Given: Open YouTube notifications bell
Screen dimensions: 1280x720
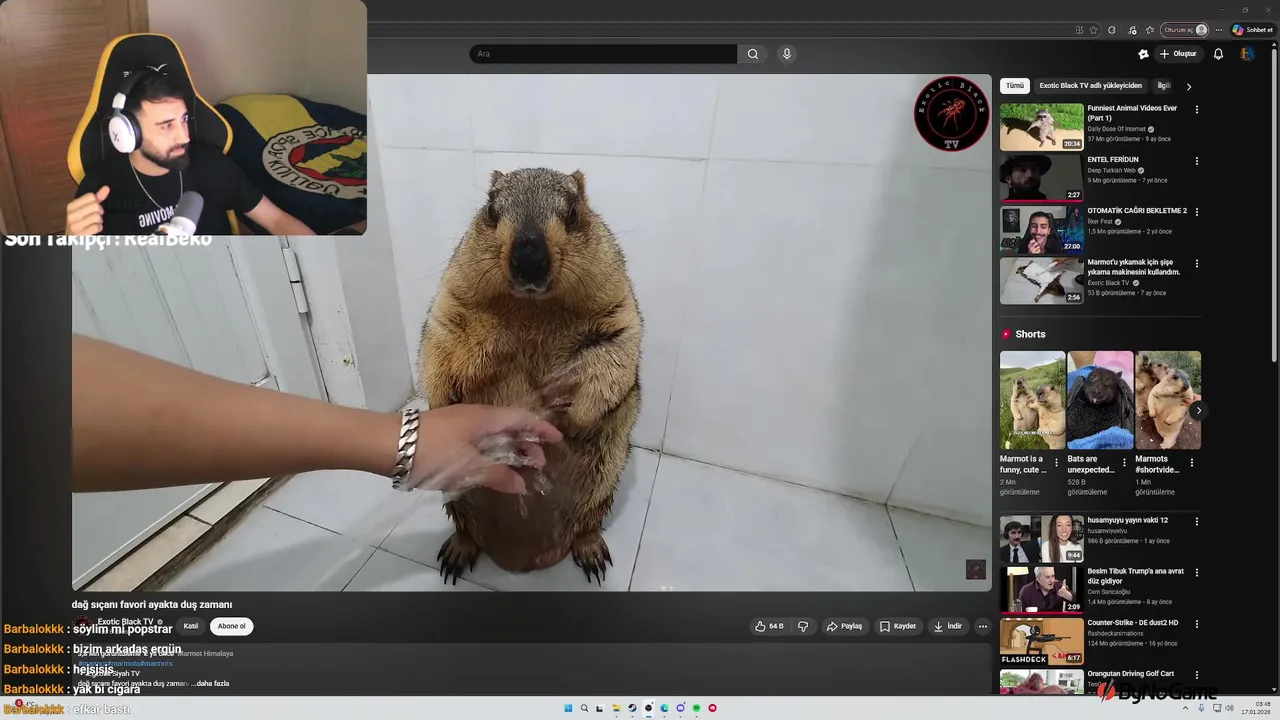Looking at the screenshot, I should coord(1218,54).
